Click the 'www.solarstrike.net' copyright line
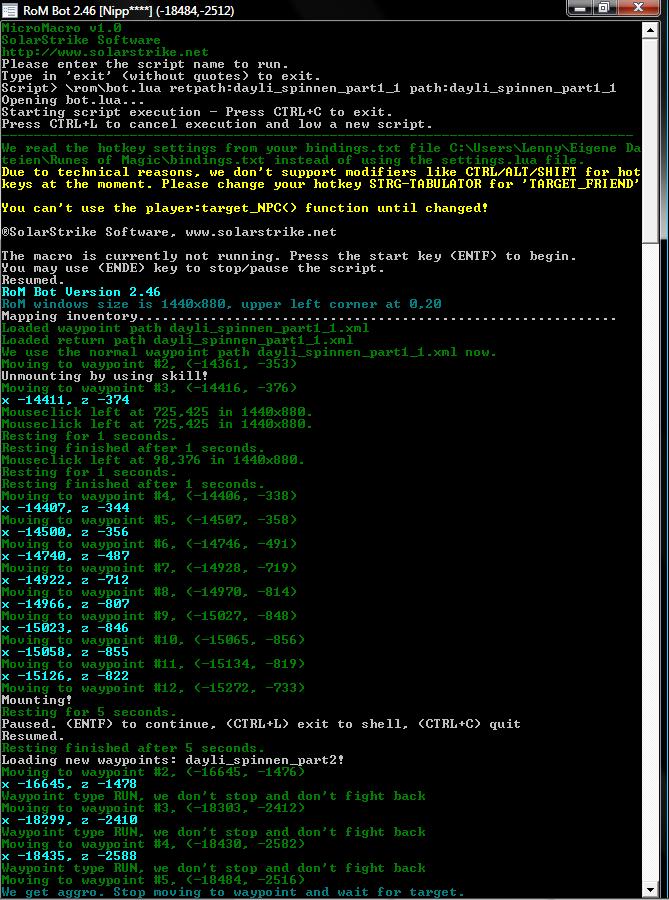The width and height of the screenshot is (669, 900). (168, 232)
